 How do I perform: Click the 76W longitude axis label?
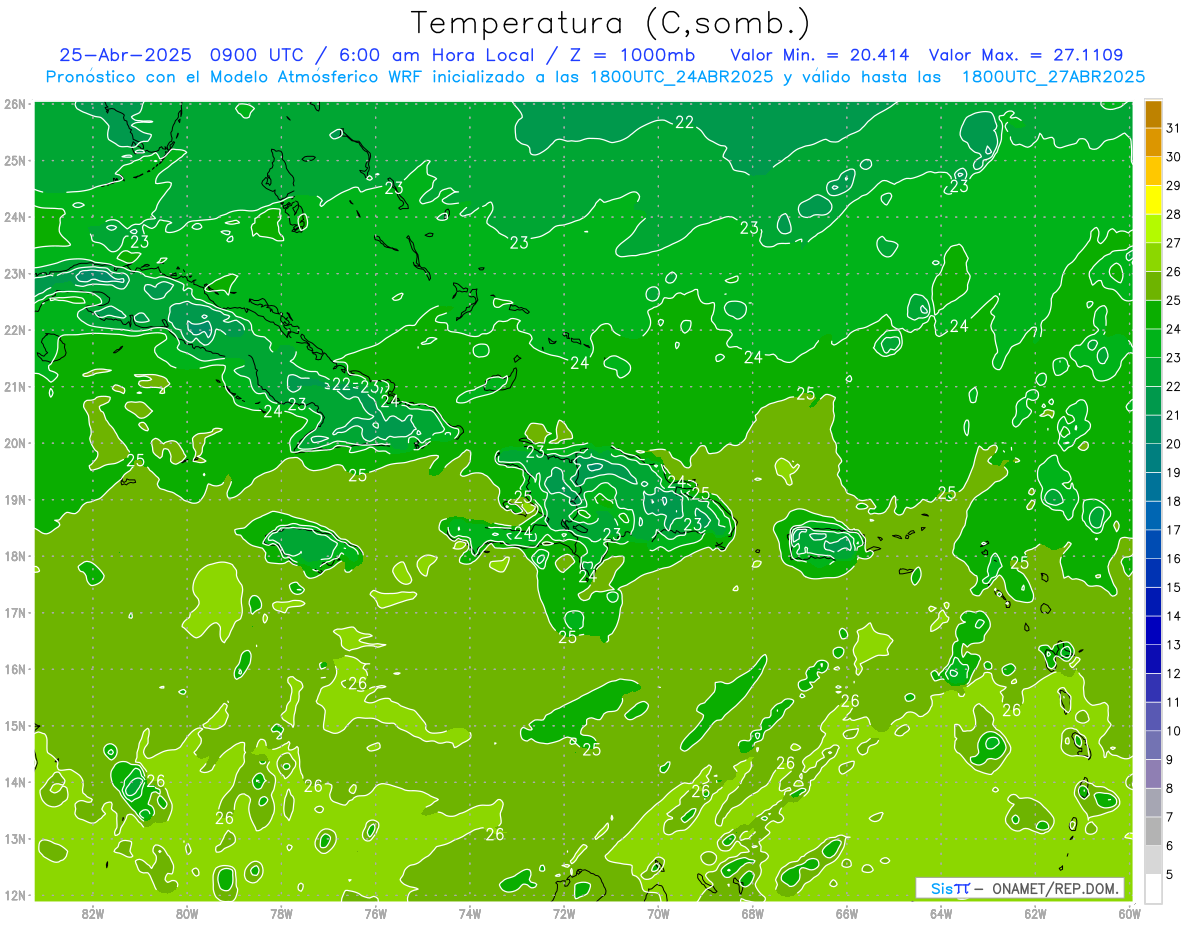point(375,913)
